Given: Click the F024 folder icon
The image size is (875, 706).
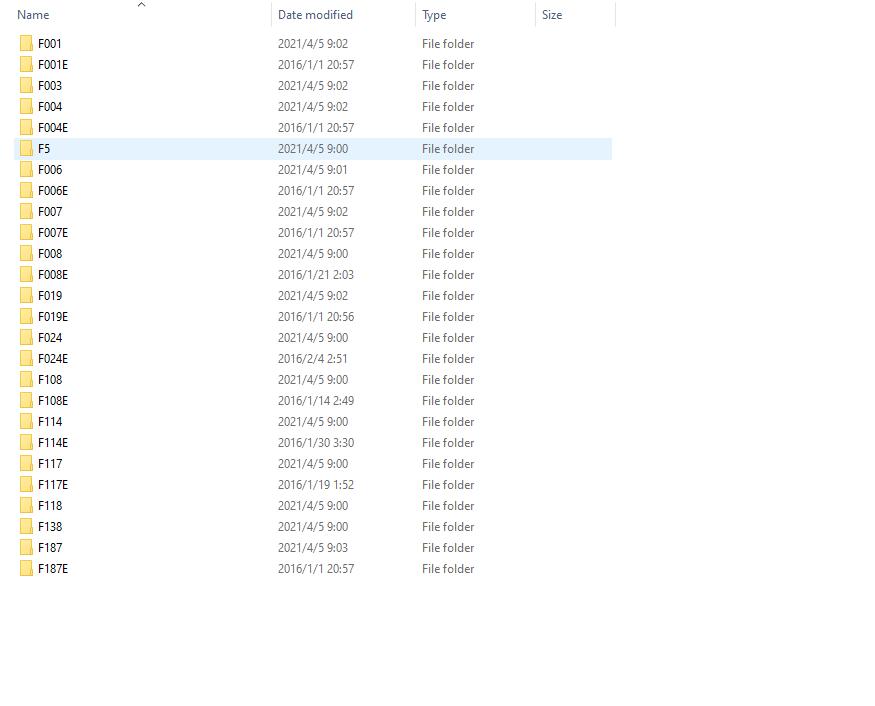Looking at the screenshot, I should [26, 338].
